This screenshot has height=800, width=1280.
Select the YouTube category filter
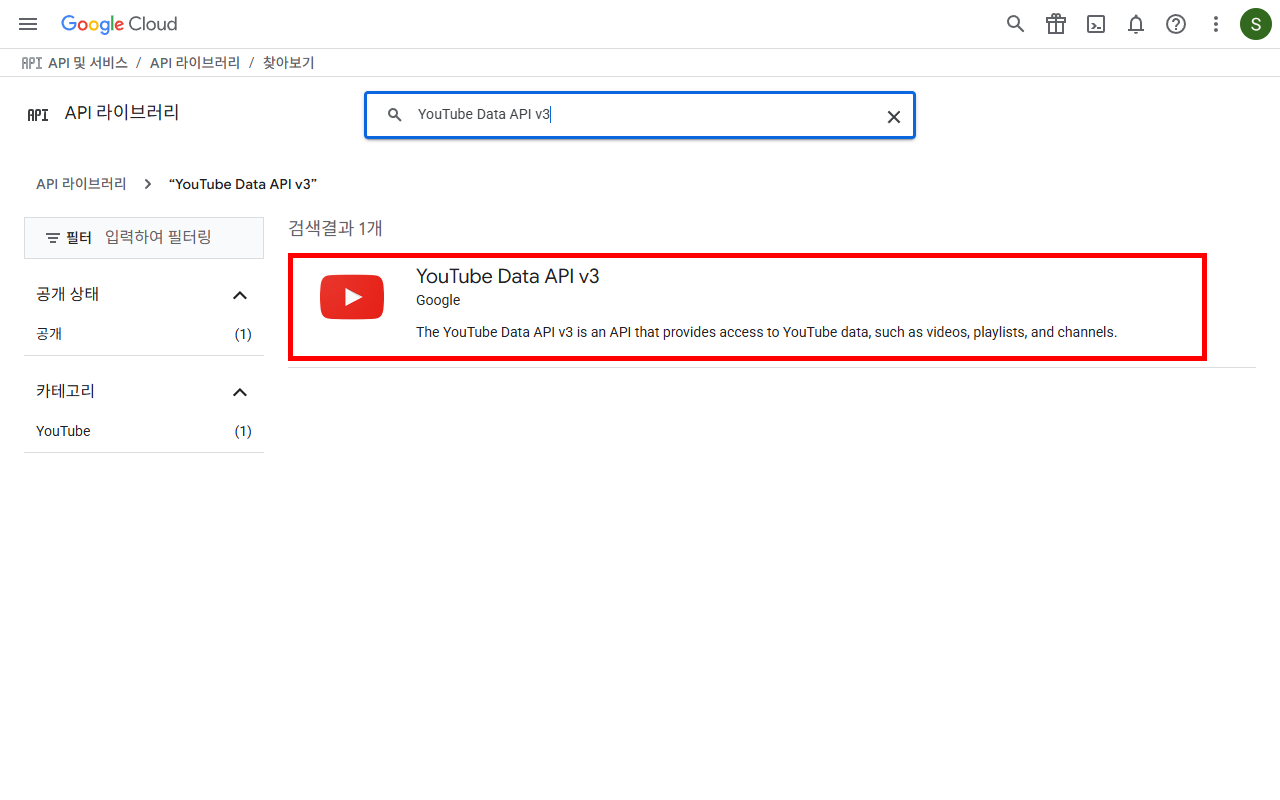click(x=63, y=431)
